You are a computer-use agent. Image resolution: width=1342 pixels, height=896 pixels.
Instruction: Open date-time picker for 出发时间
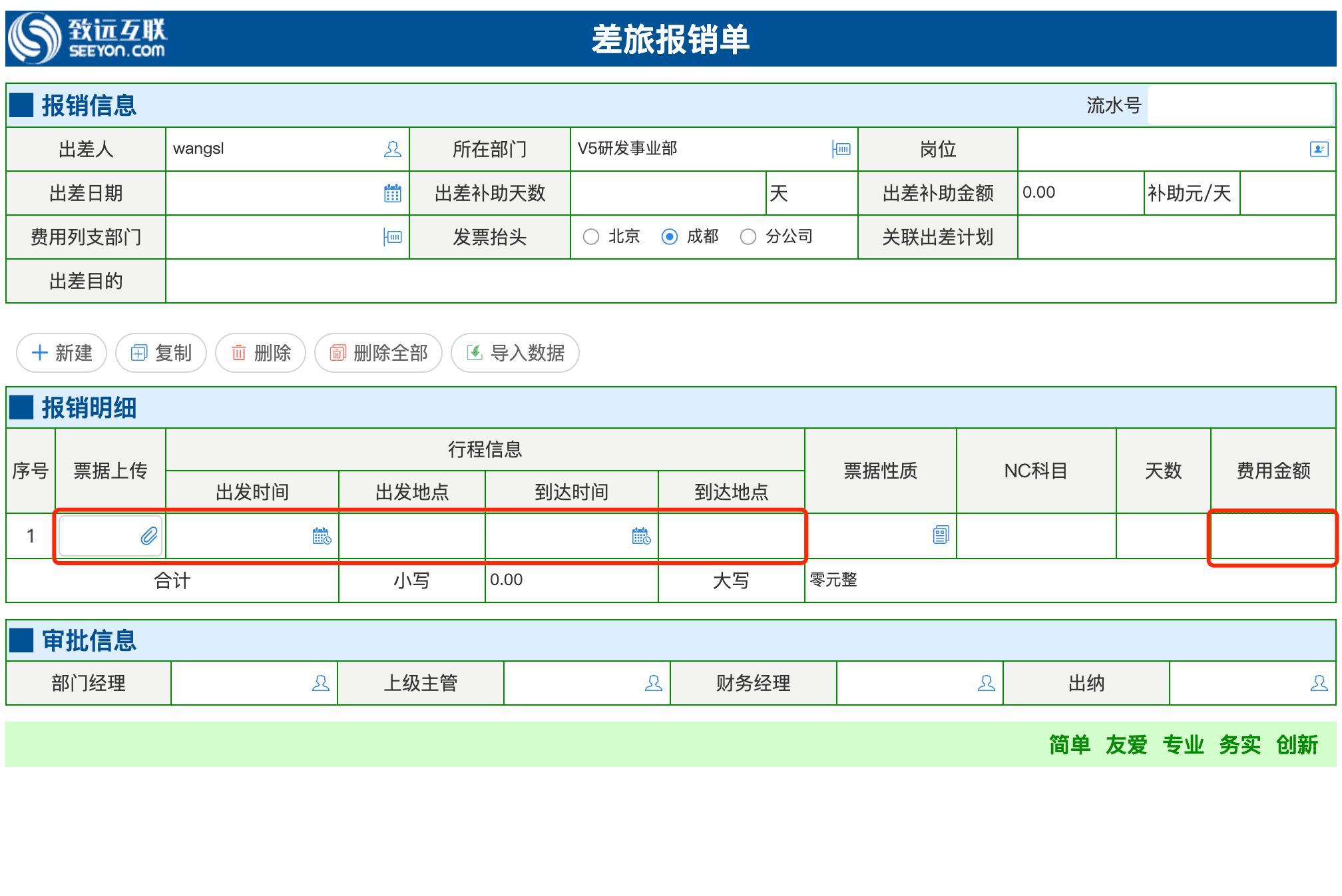pyautogui.click(x=322, y=536)
